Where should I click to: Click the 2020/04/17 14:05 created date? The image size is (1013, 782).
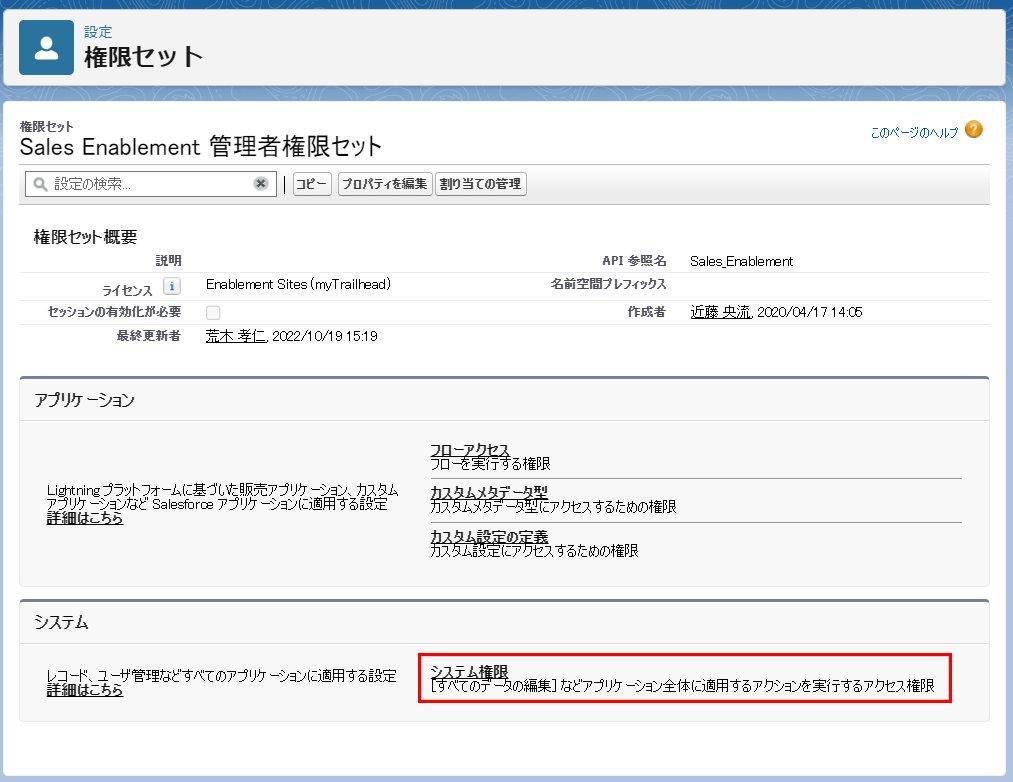point(809,312)
